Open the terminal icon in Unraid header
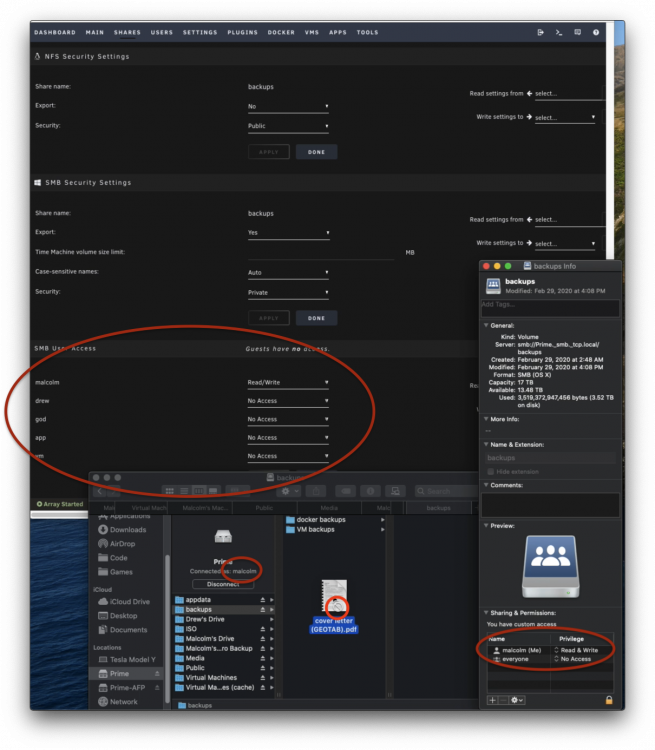The image size is (655, 750). pos(558,32)
